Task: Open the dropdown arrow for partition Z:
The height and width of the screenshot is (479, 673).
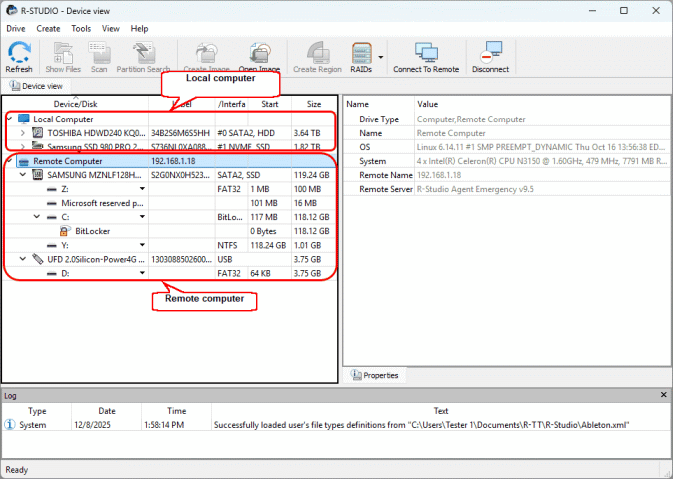Action: pos(142,188)
